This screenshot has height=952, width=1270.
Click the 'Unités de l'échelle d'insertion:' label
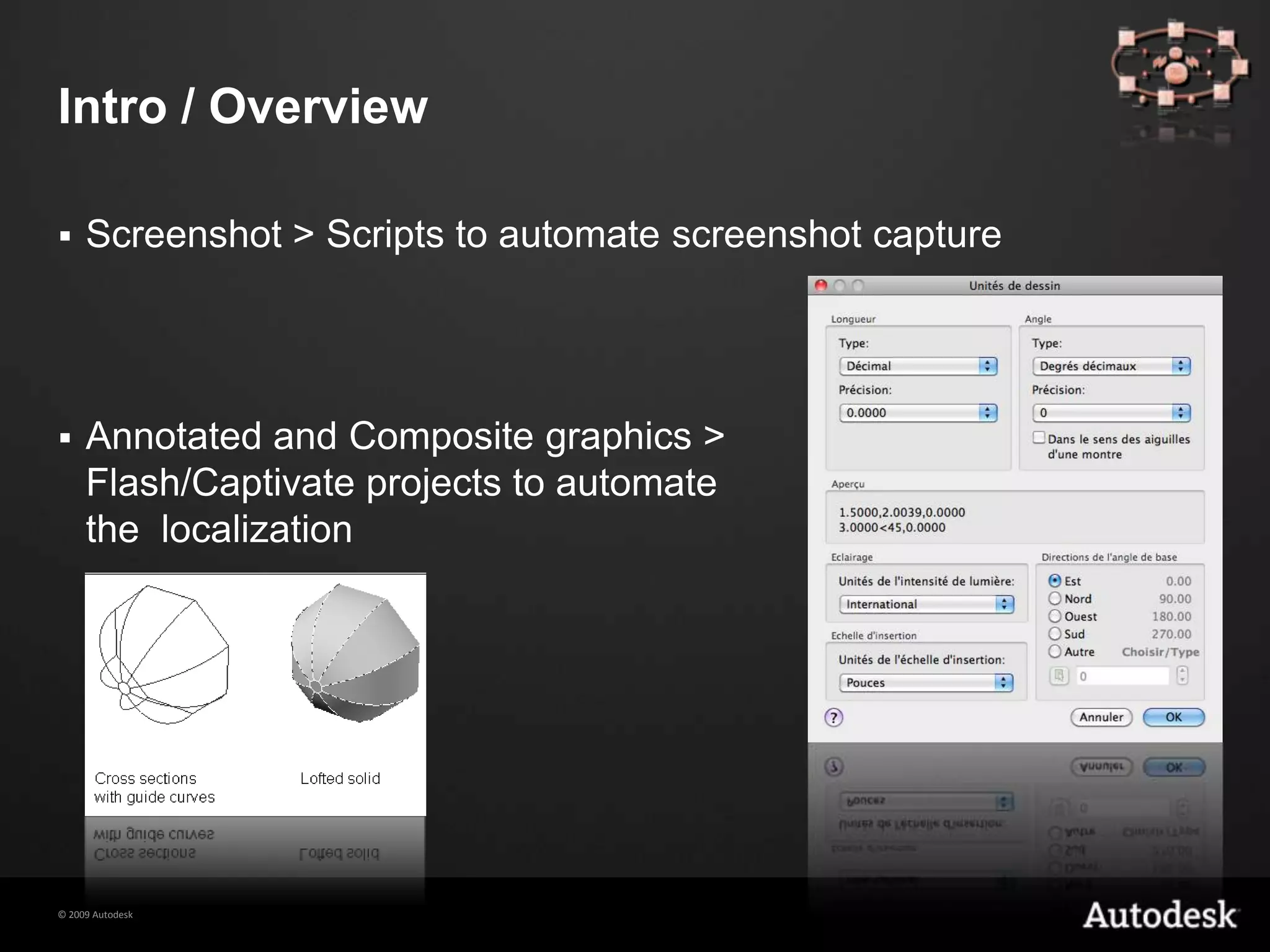pyautogui.click(x=921, y=660)
